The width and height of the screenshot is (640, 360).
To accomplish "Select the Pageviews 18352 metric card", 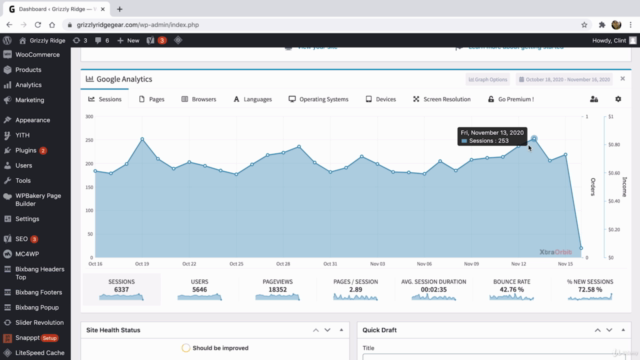I will click(278, 289).
